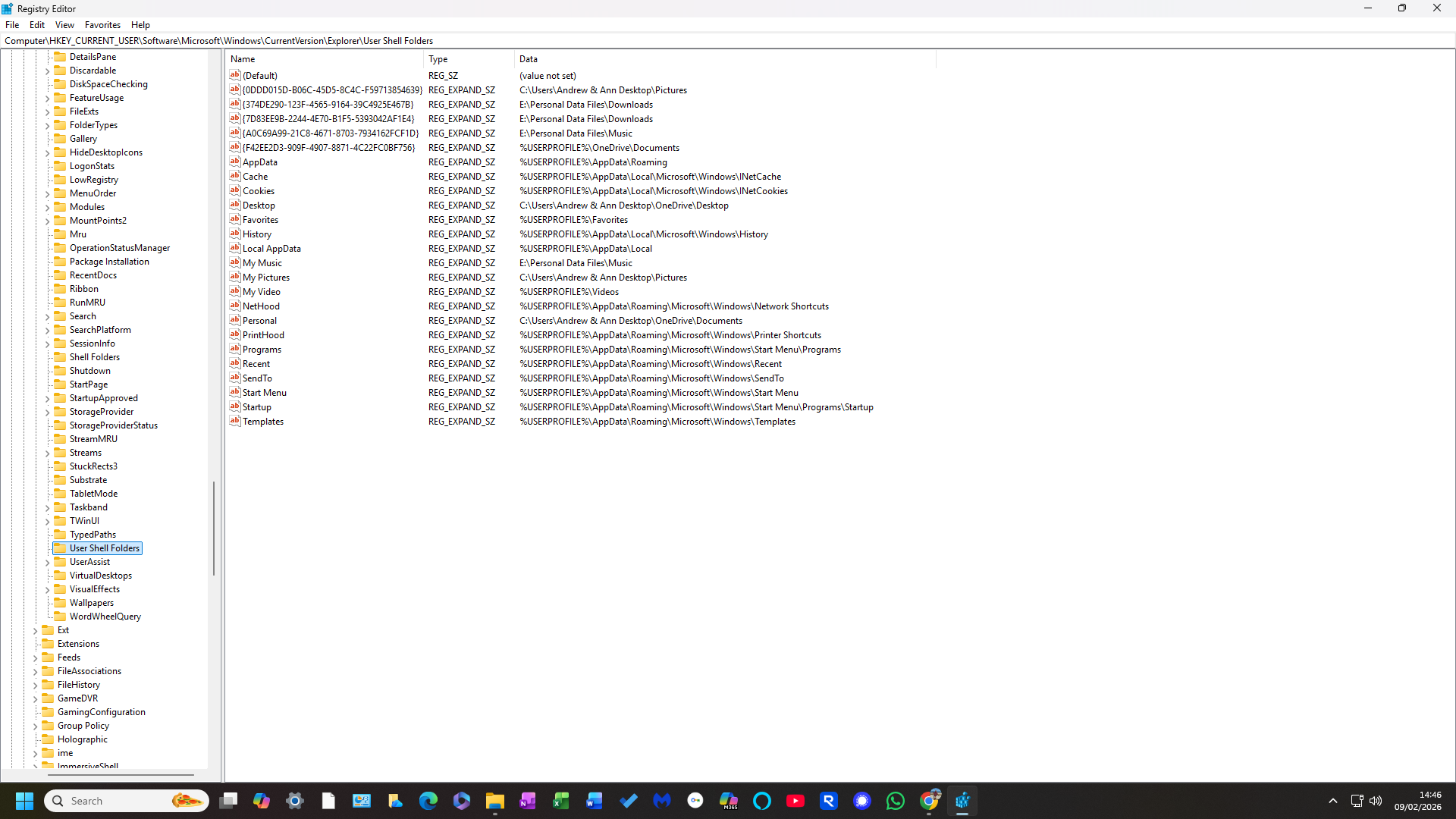Open the Edit menu

(37, 25)
